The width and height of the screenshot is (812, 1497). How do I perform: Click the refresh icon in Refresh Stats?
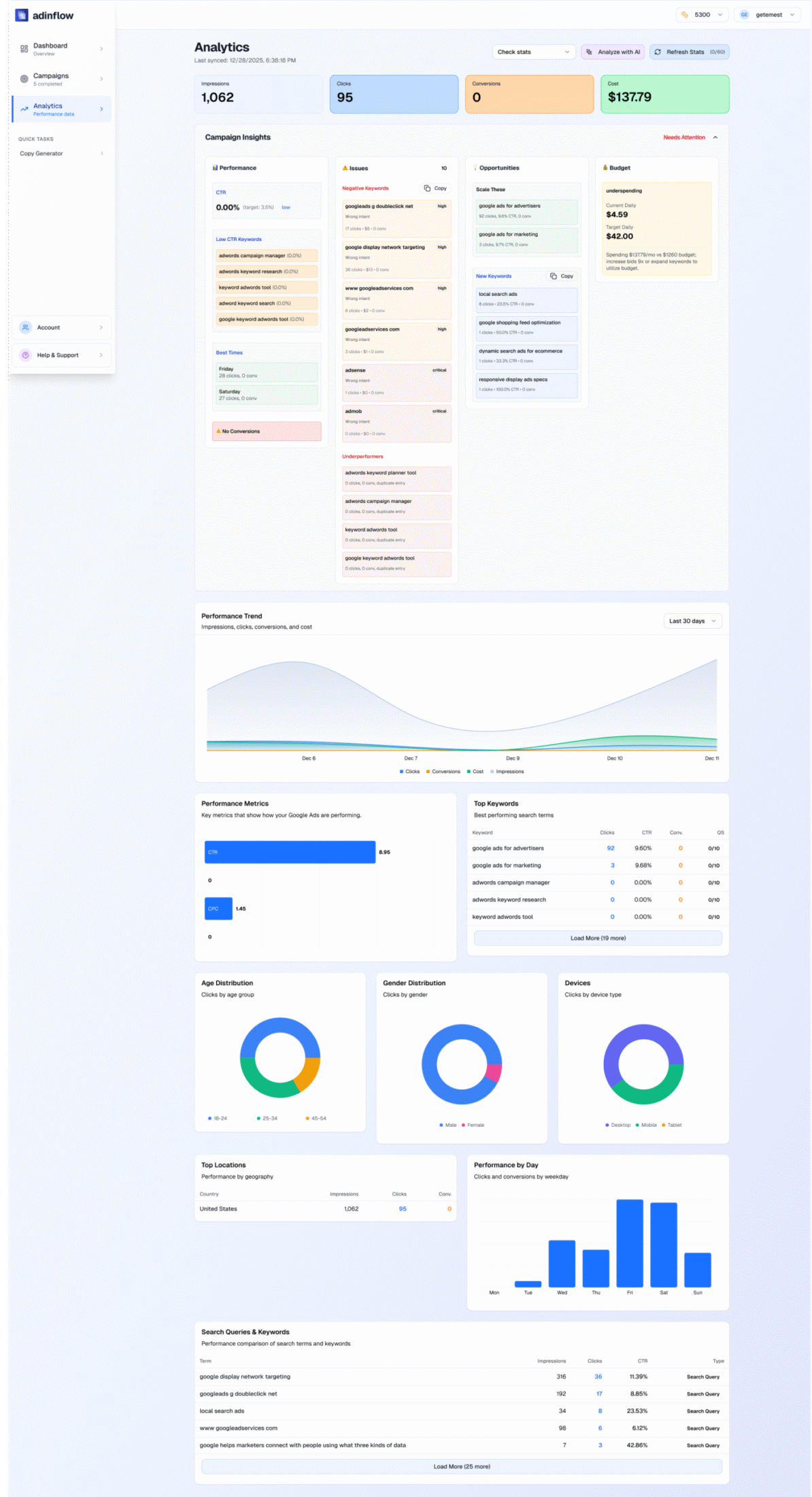pyautogui.click(x=658, y=52)
